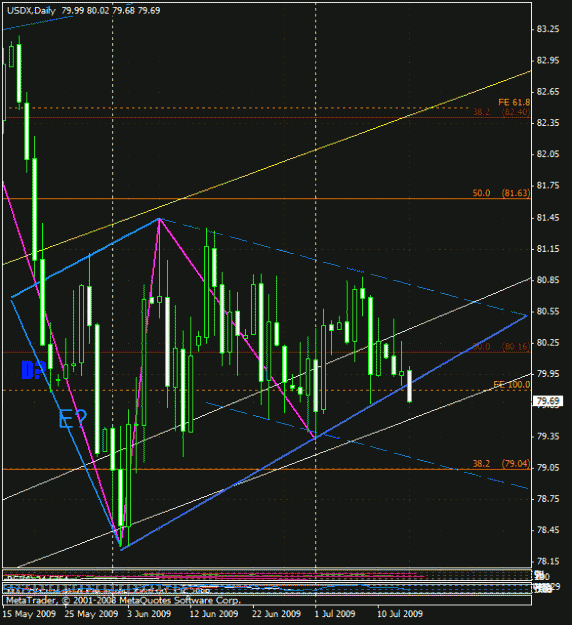Click the highlighted 79.69 current price tag

548,401
